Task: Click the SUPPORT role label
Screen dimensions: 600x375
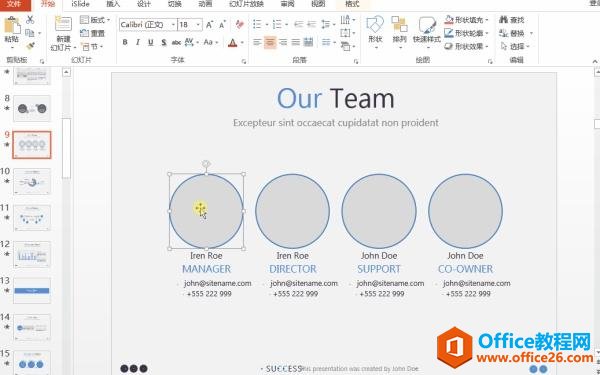Action: (379, 269)
